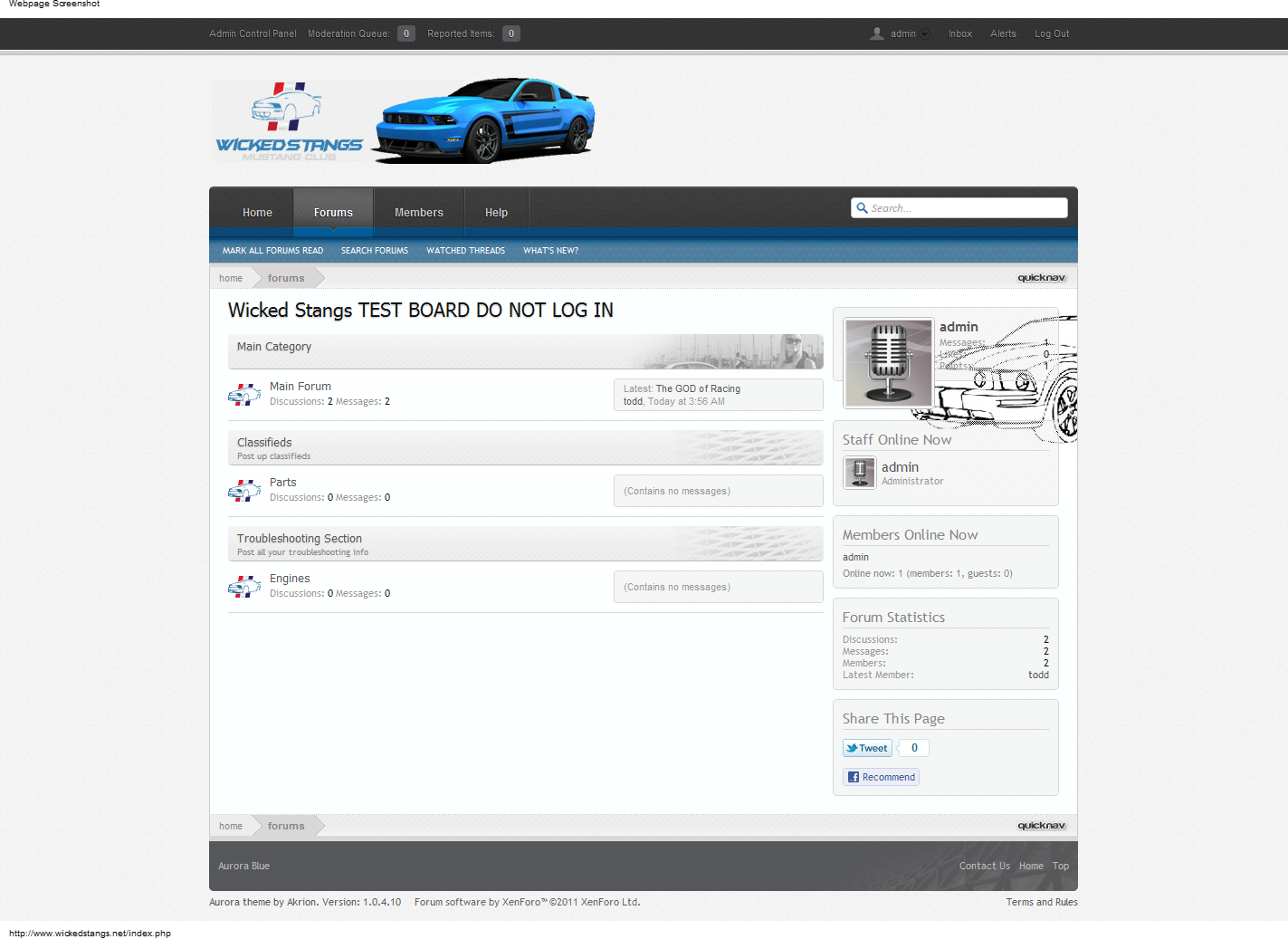Click the Facebook Recommend button
1288x939 pixels.
(882, 777)
